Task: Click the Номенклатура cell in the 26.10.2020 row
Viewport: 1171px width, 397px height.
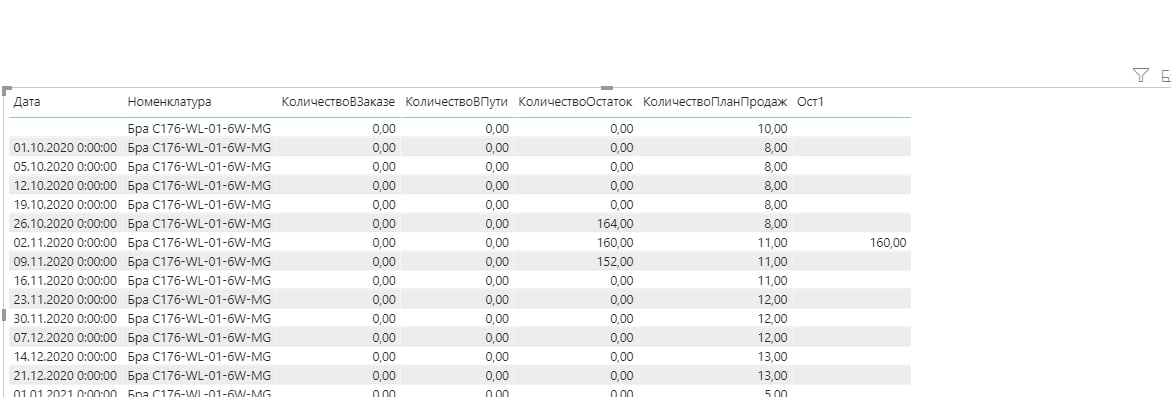Action: (x=199, y=223)
